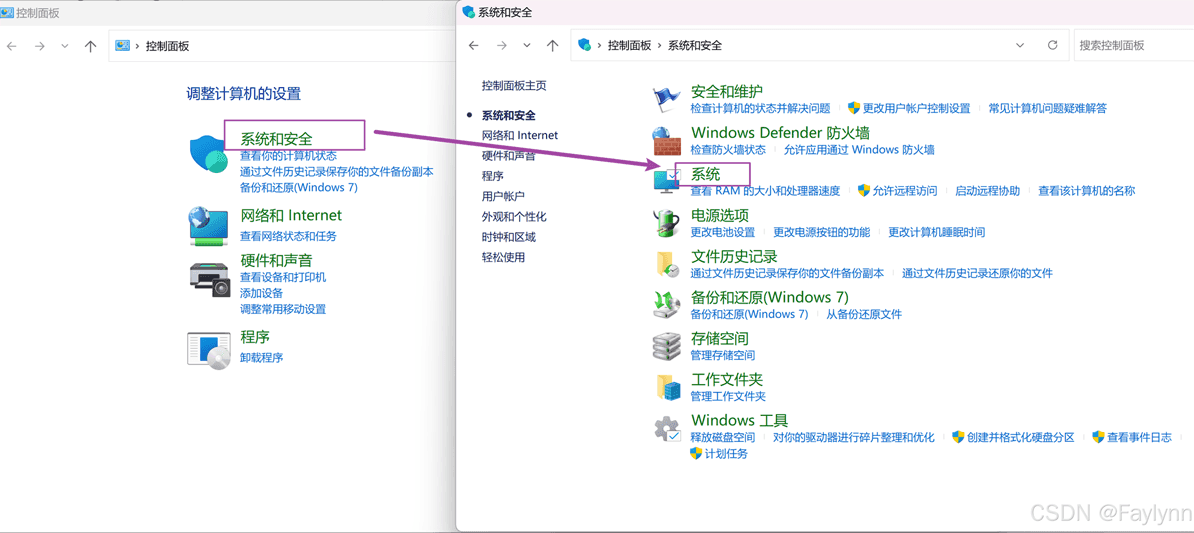Viewport: 1194px width, 533px height.
Task: Click 卸载程序 link in left window
Action: 261,357
